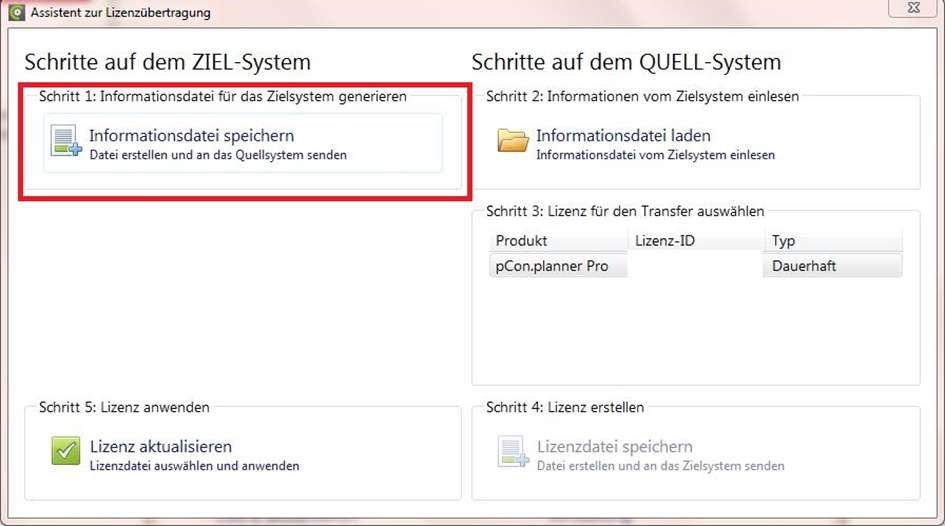Click 'Informationsdatei vom Zielsystem einlesen' description
This screenshot has width=945, height=526.
656,155
